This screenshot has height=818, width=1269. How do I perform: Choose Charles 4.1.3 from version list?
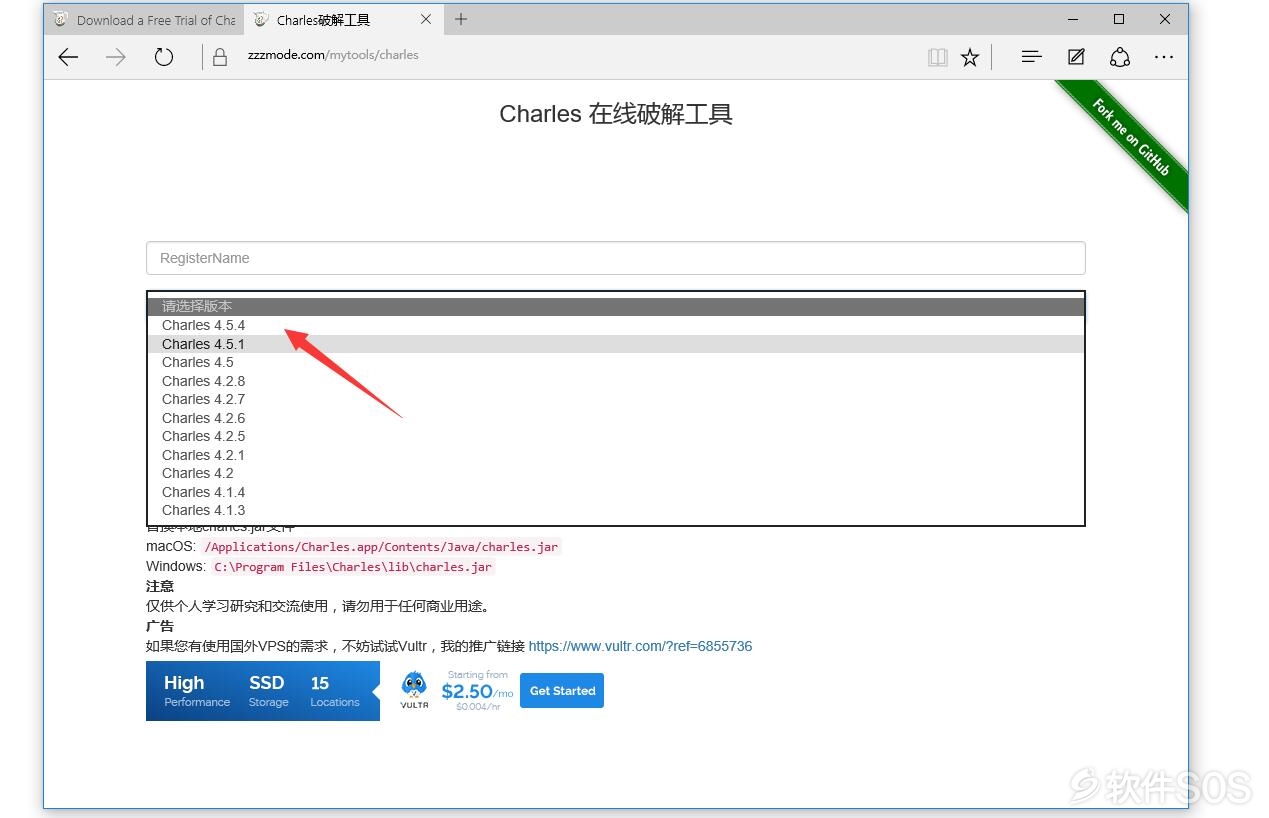[616, 510]
